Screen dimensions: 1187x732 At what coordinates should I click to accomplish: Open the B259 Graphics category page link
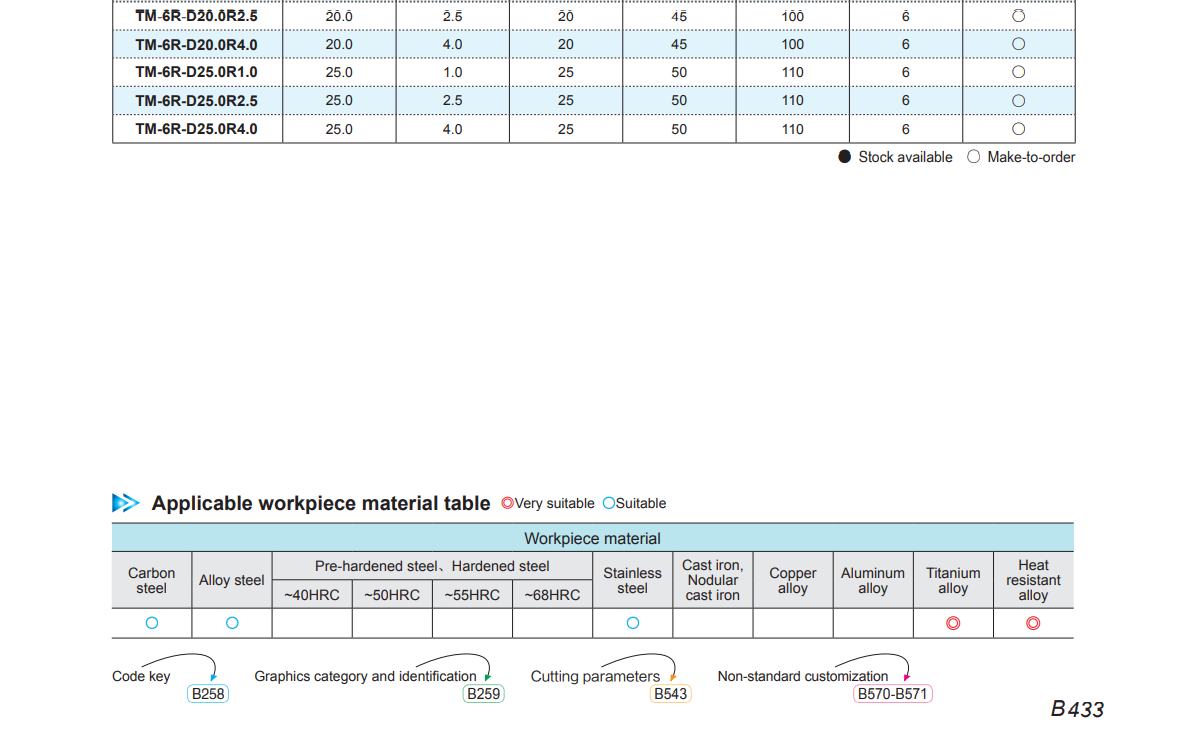click(483, 693)
